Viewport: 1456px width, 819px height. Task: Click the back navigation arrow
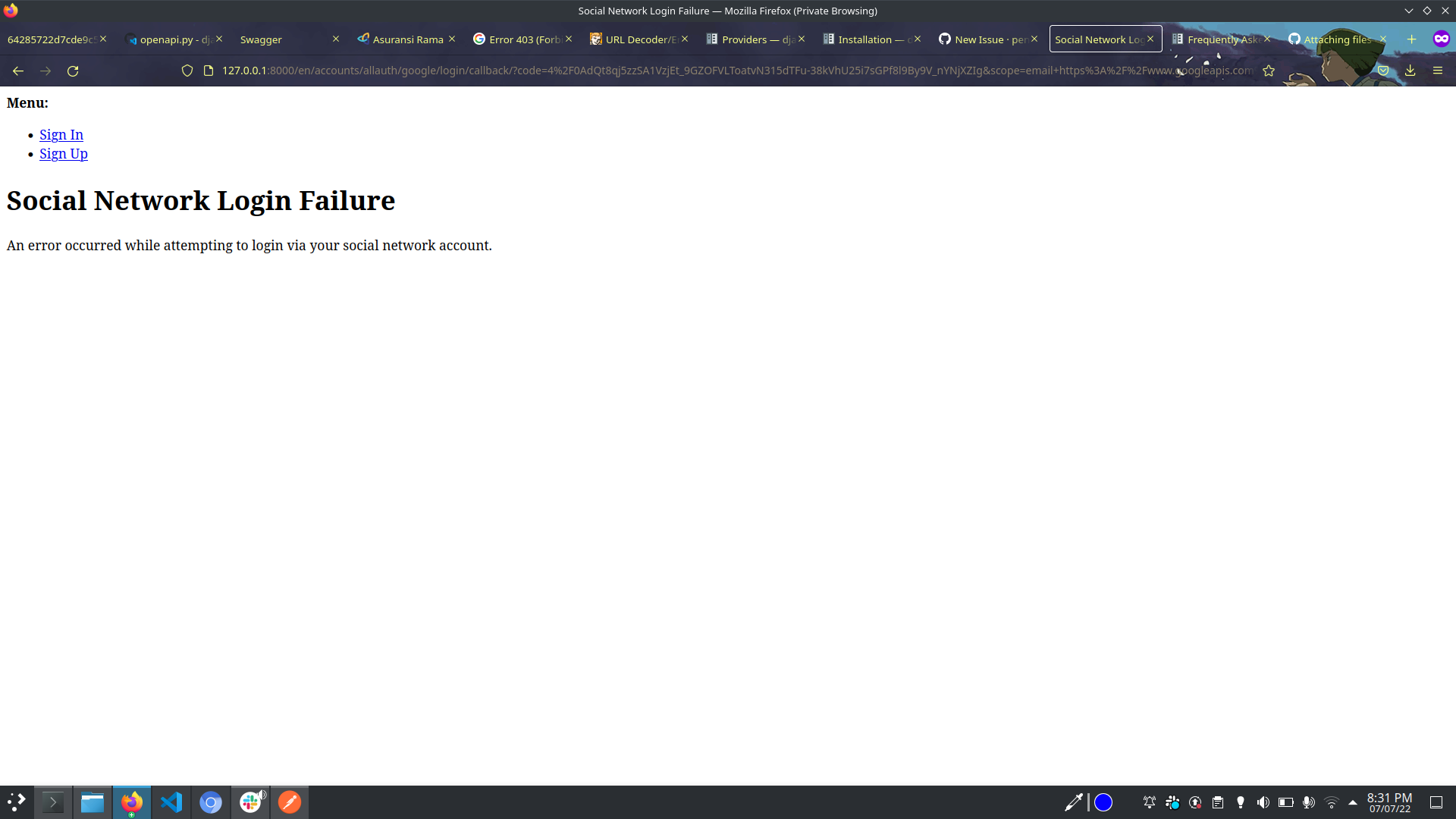tap(17, 71)
